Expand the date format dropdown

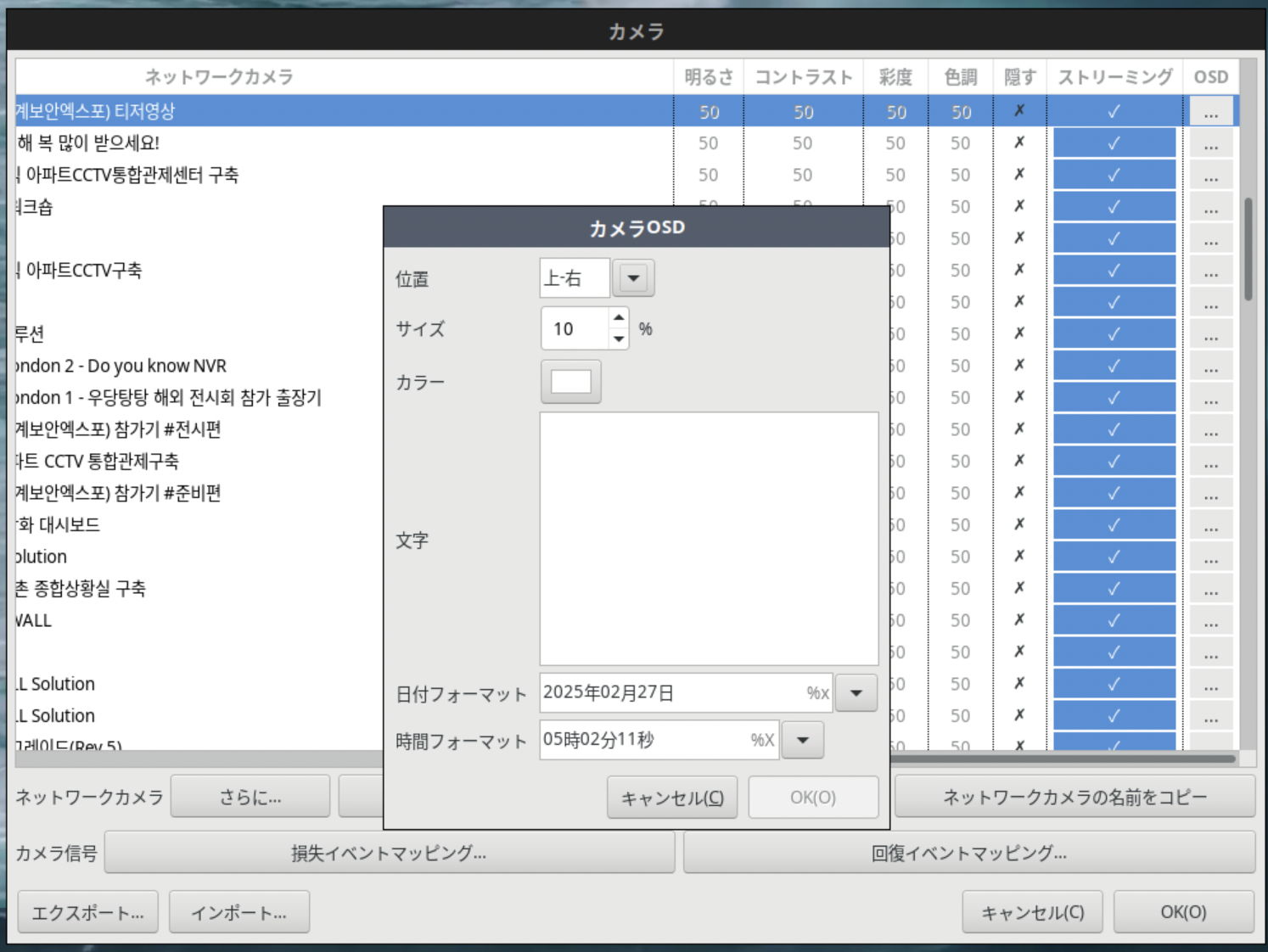pyautogui.click(x=856, y=693)
